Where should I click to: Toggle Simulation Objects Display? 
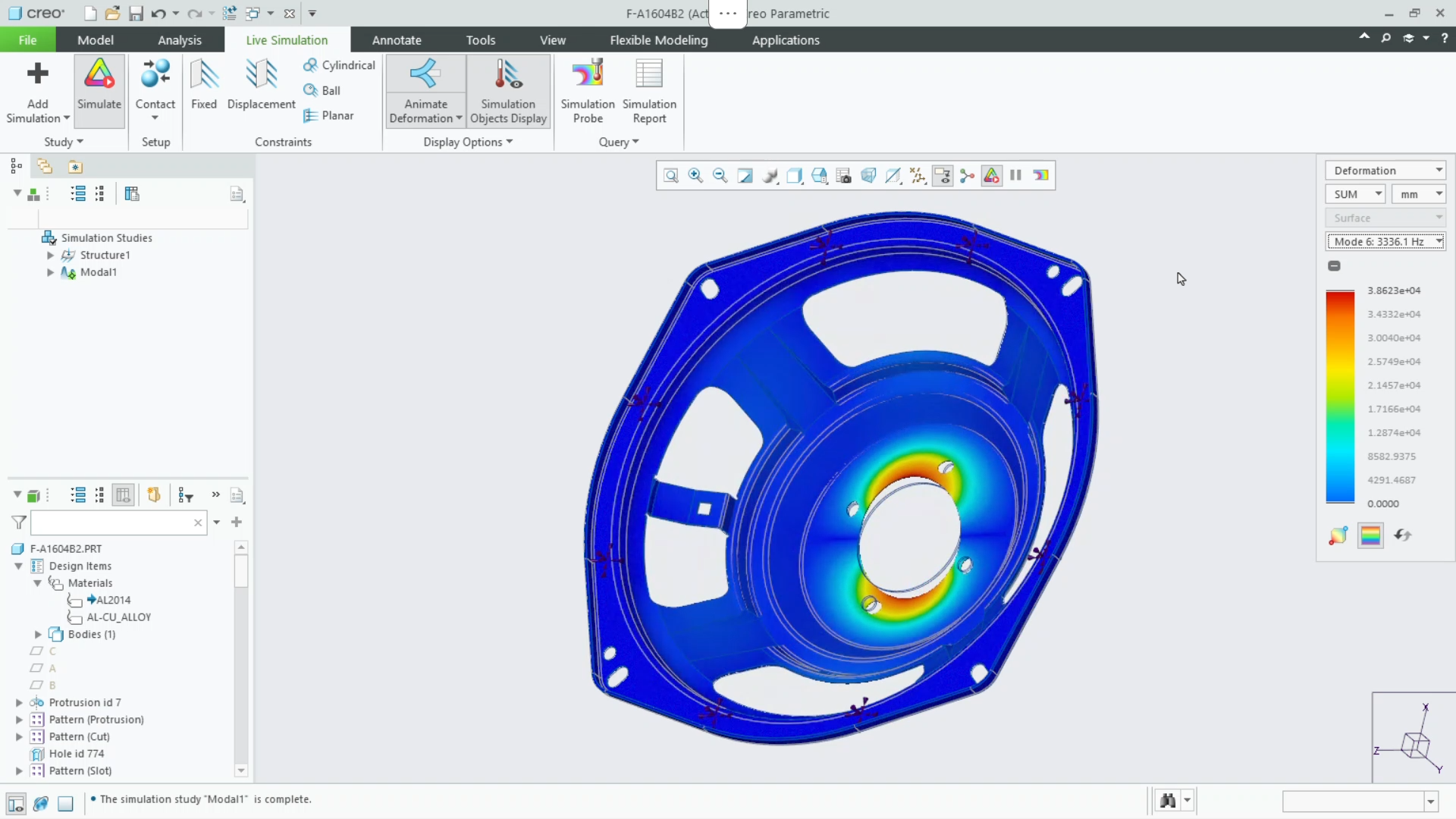pyautogui.click(x=508, y=91)
